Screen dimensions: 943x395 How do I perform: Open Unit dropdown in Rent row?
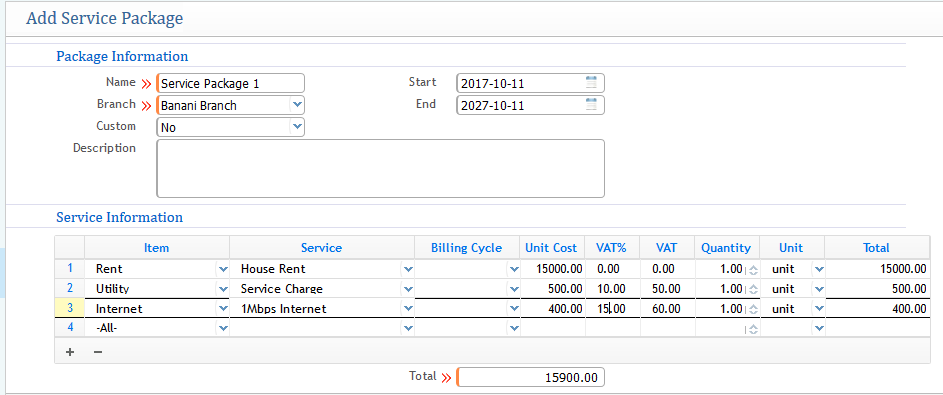pyautogui.click(x=819, y=269)
